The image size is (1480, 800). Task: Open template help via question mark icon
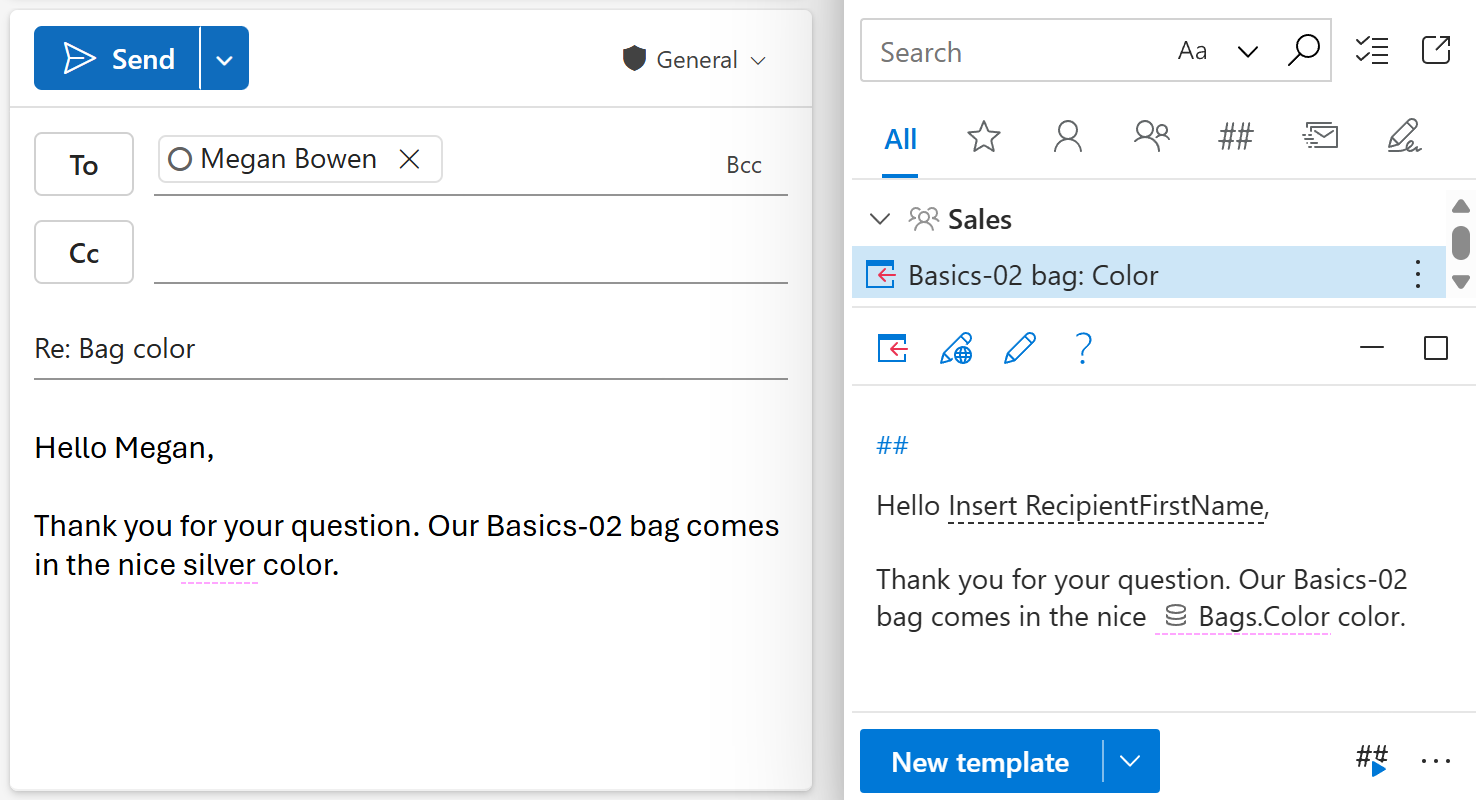(1083, 348)
